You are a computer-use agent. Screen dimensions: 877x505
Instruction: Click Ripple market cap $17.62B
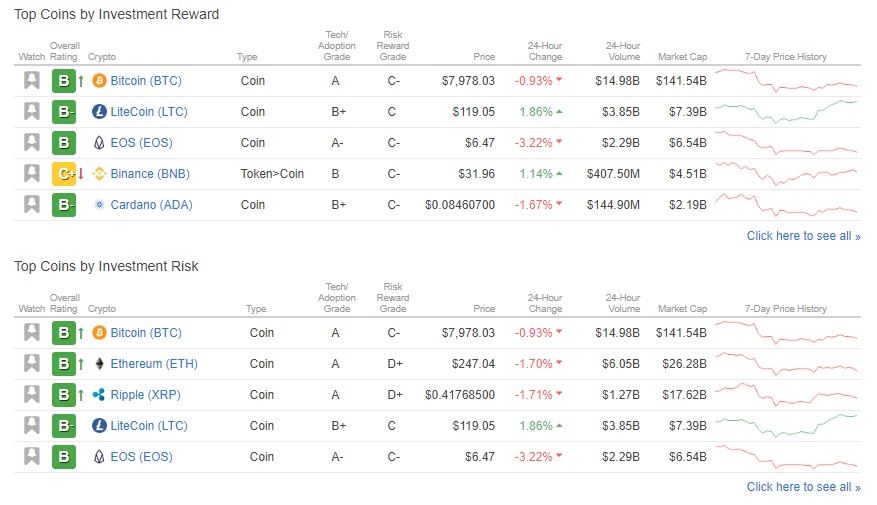click(684, 395)
